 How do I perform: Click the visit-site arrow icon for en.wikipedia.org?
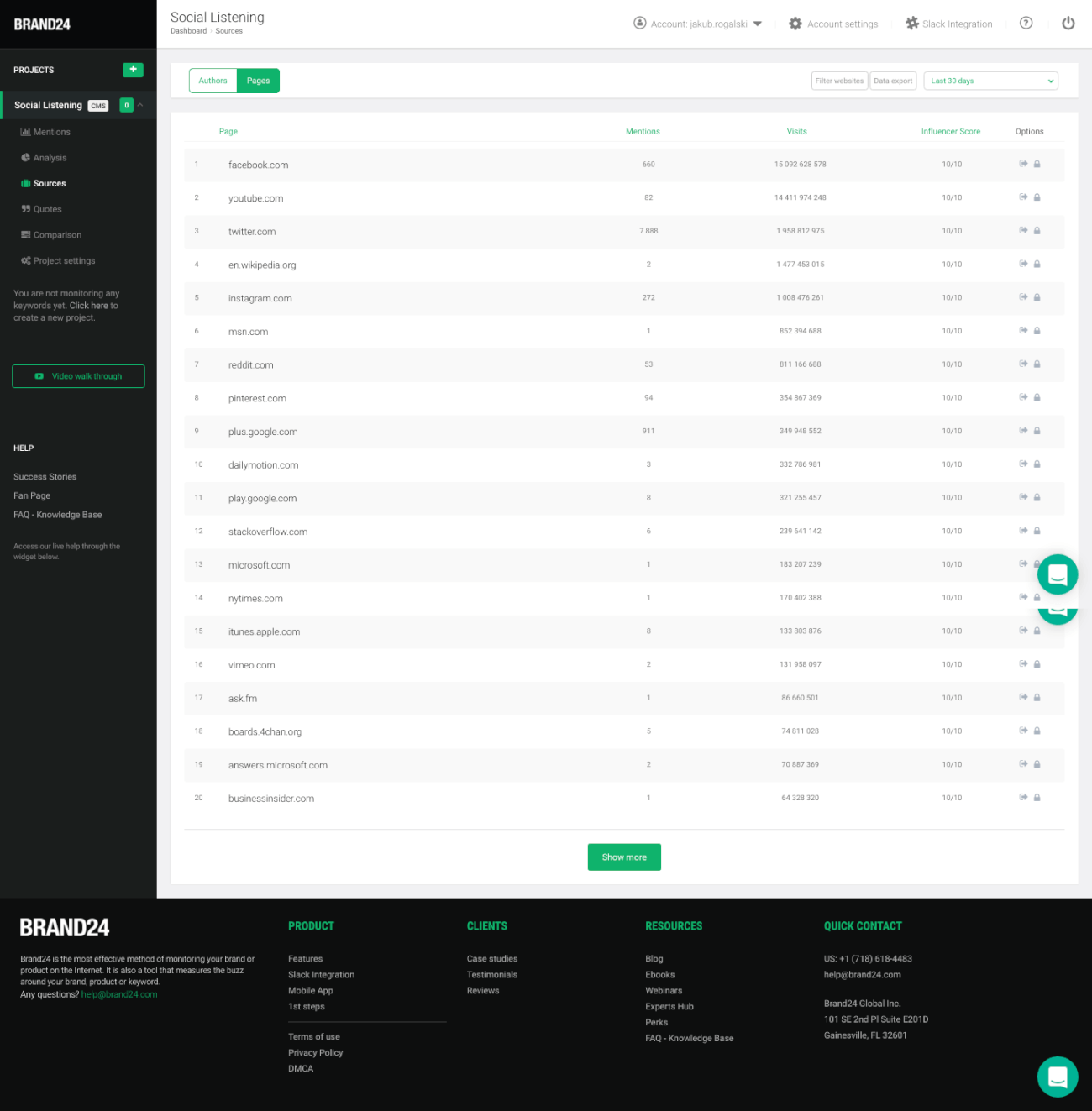click(1023, 264)
